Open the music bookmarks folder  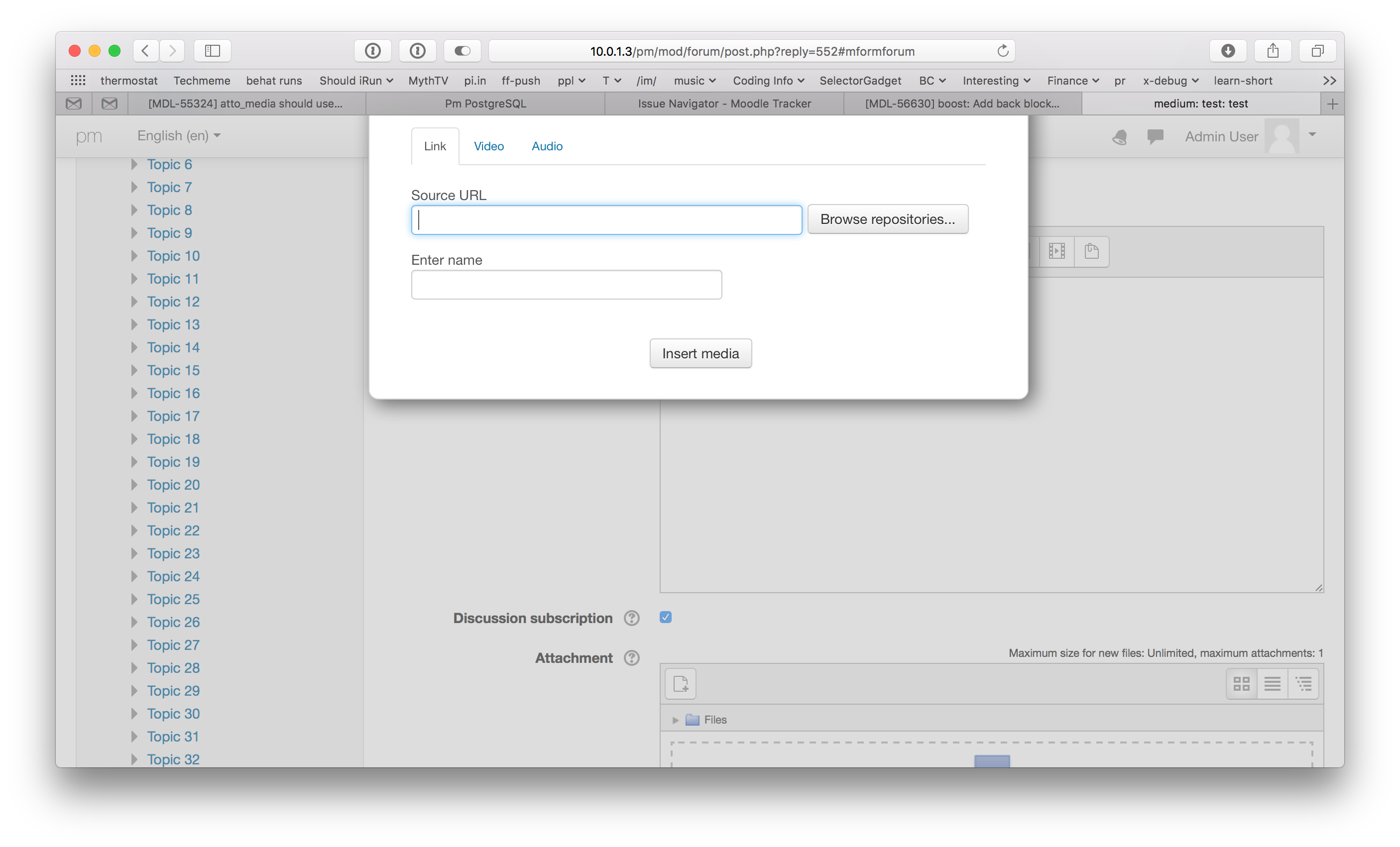point(695,80)
